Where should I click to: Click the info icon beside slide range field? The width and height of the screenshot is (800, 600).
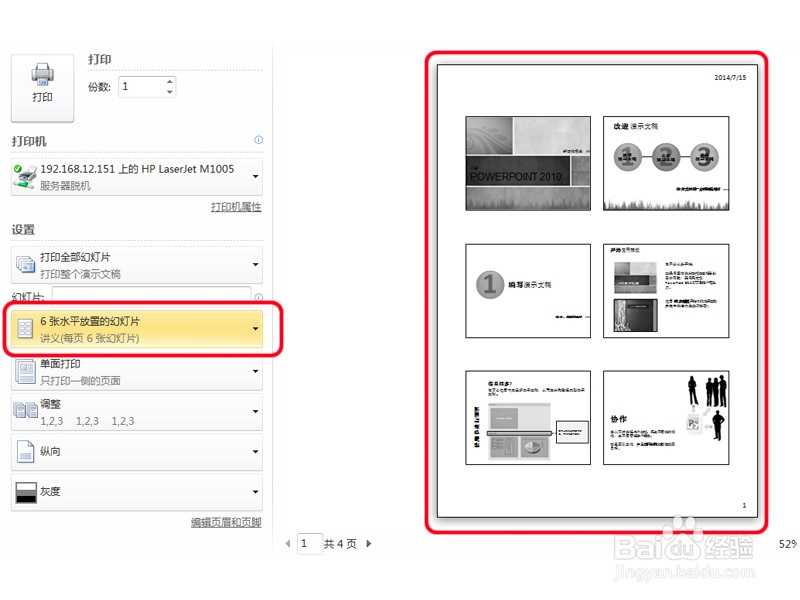click(259, 297)
